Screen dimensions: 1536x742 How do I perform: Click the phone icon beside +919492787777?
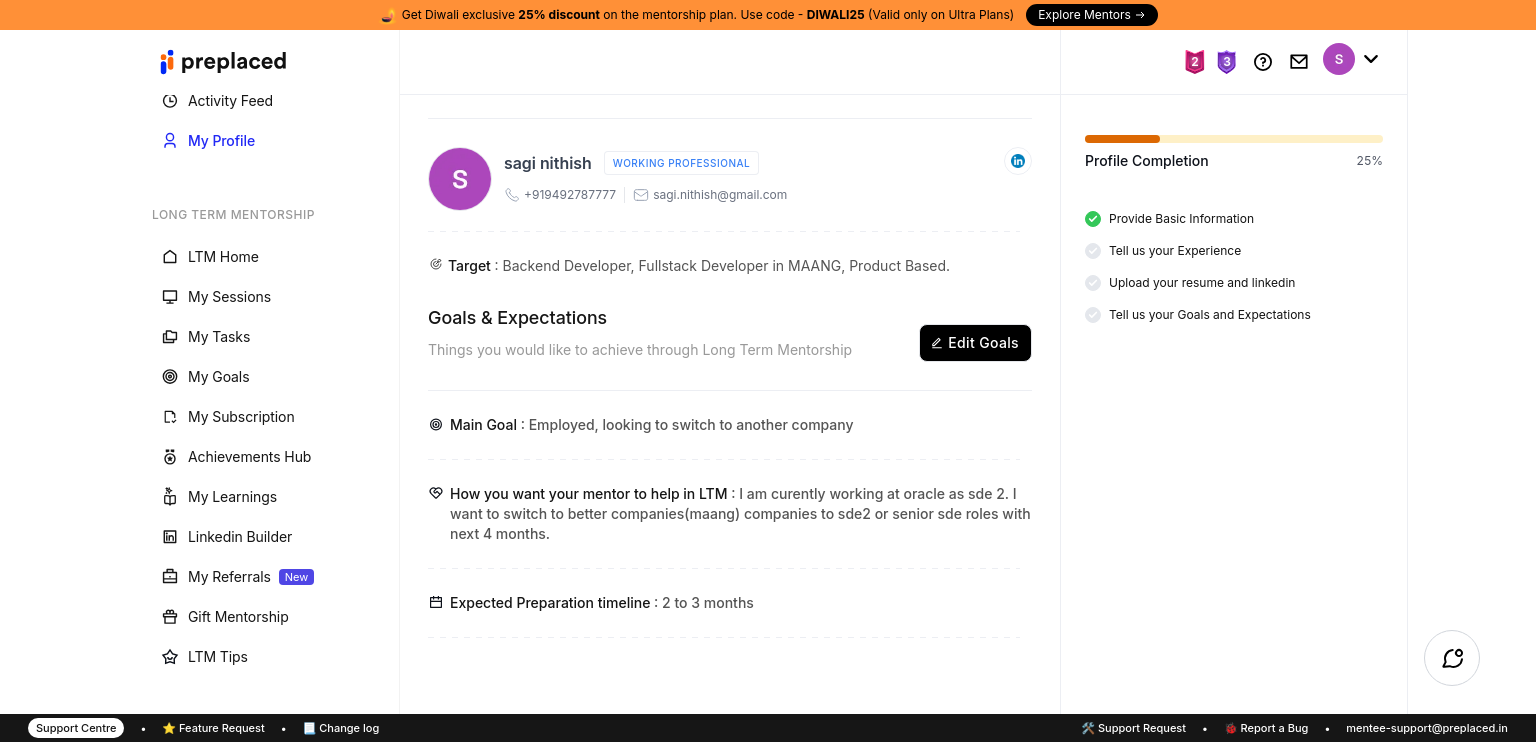coord(512,195)
